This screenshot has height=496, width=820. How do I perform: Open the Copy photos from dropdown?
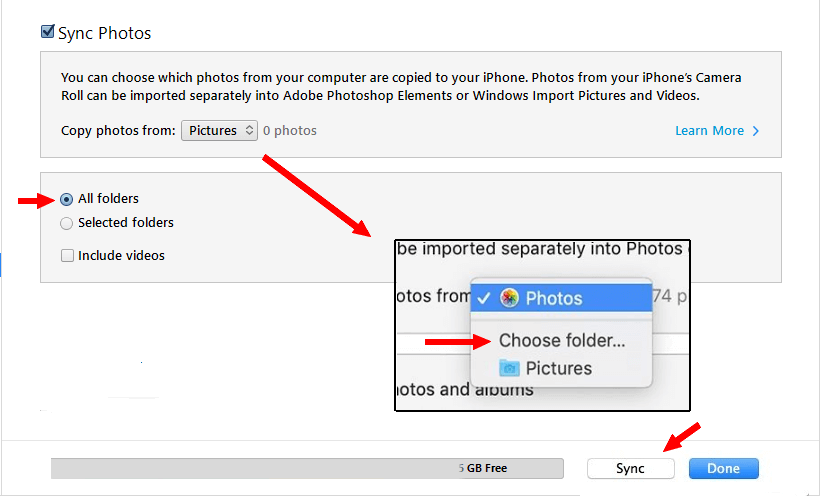pyautogui.click(x=219, y=130)
